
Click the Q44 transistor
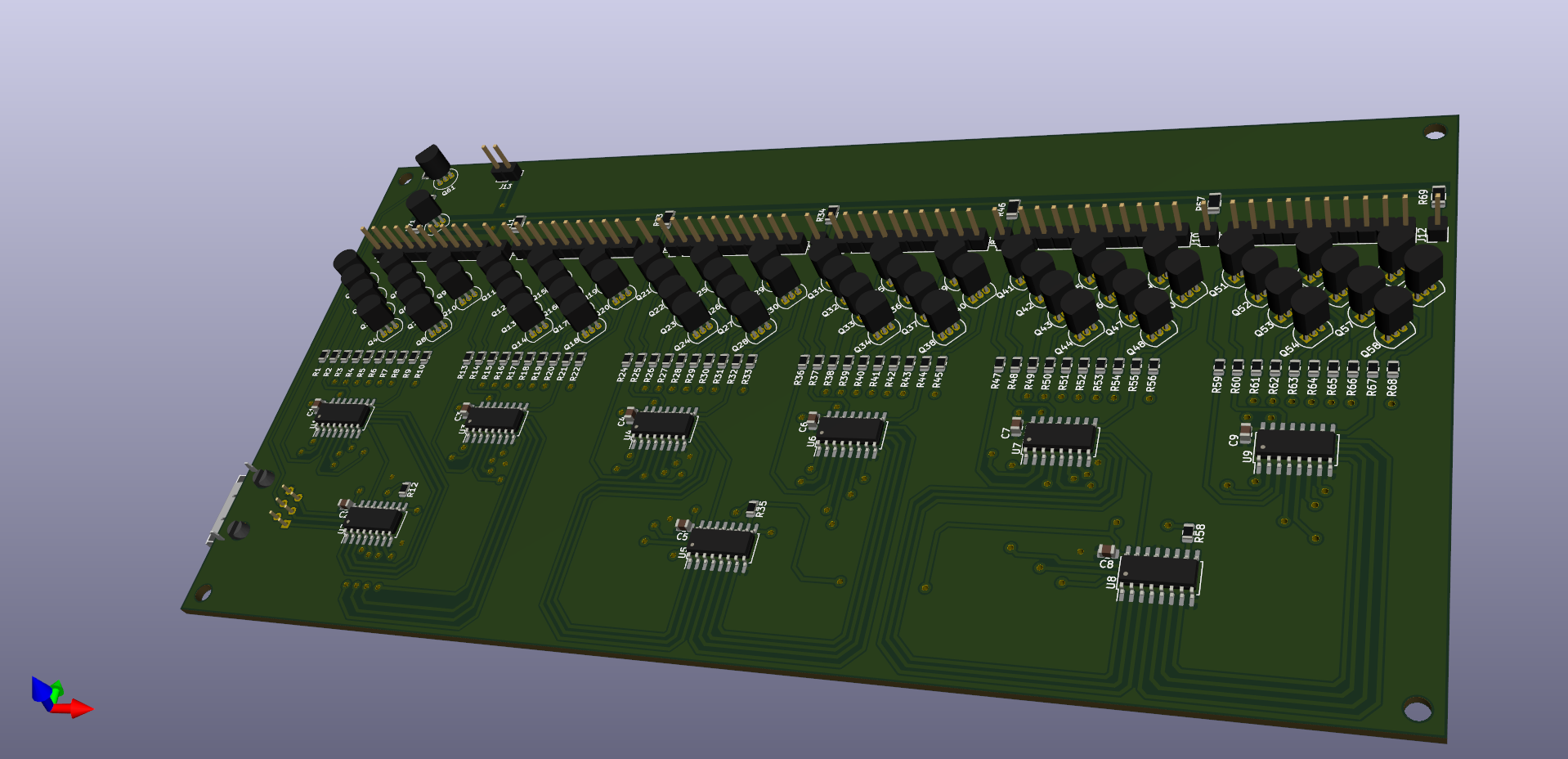click(1079, 315)
